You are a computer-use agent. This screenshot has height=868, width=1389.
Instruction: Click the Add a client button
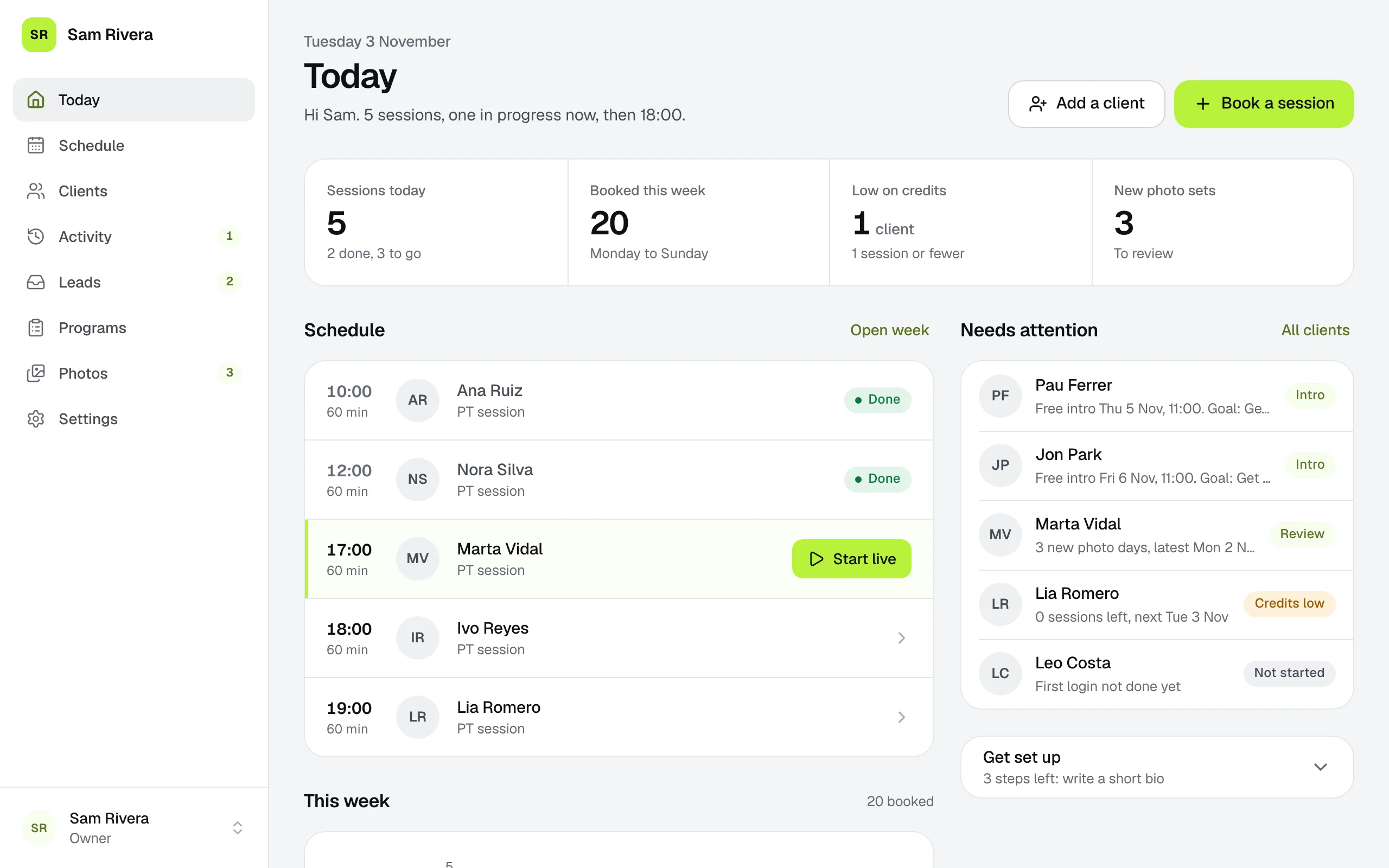coord(1086,103)
